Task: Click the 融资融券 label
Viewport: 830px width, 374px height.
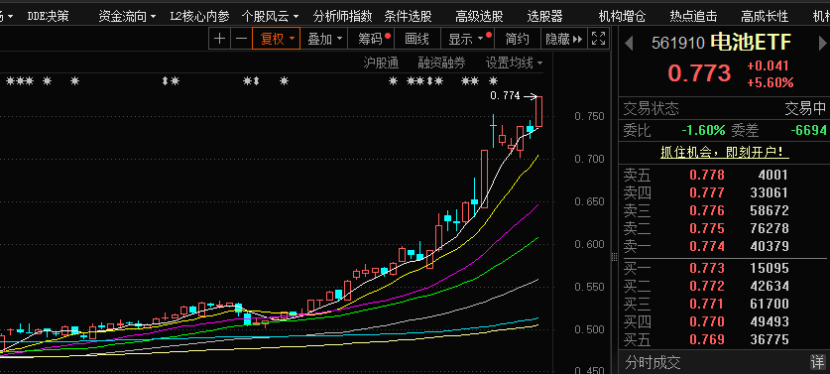Action: (x=441, y=63)
